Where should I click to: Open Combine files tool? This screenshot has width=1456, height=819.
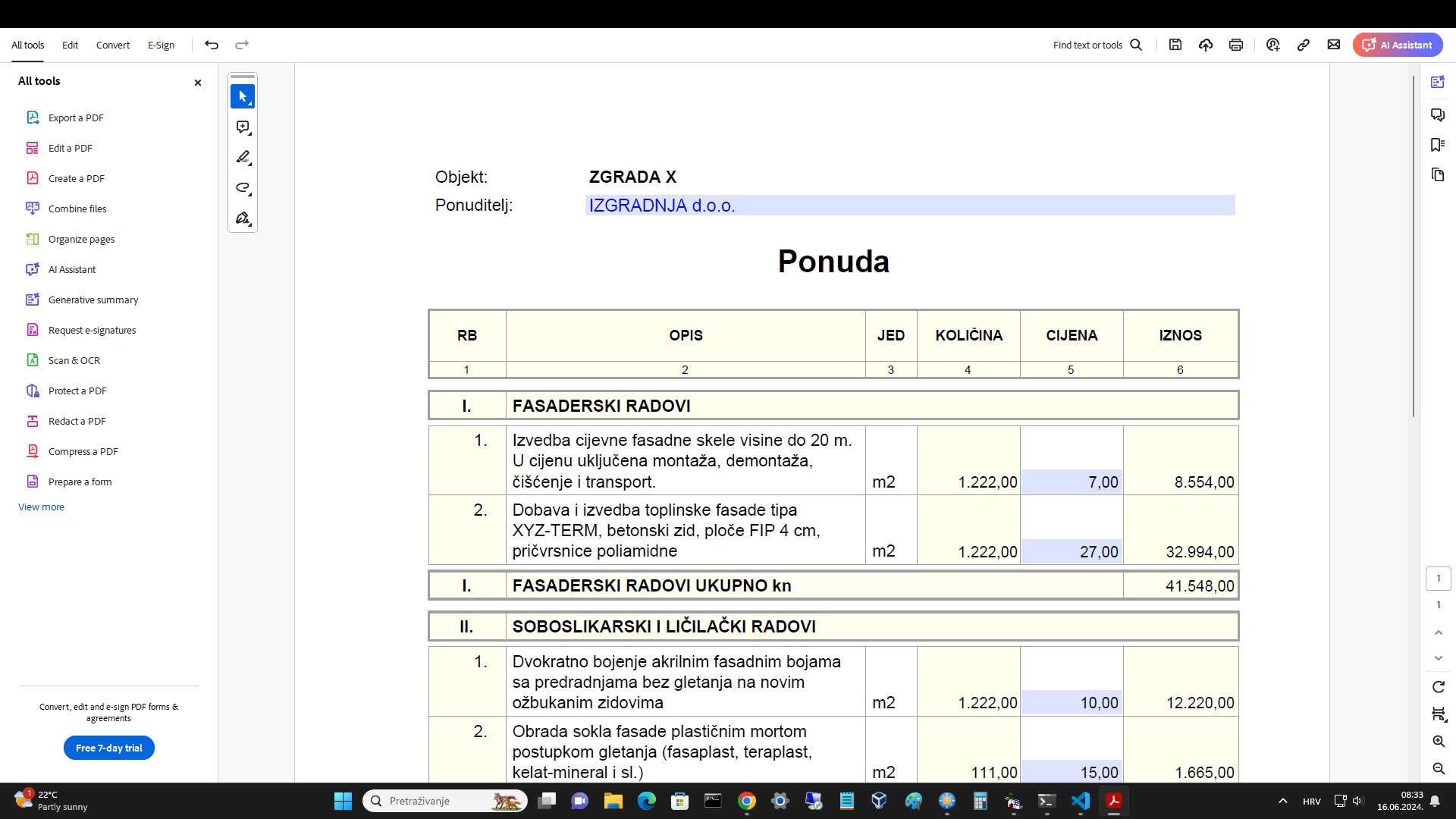(77, 209)
